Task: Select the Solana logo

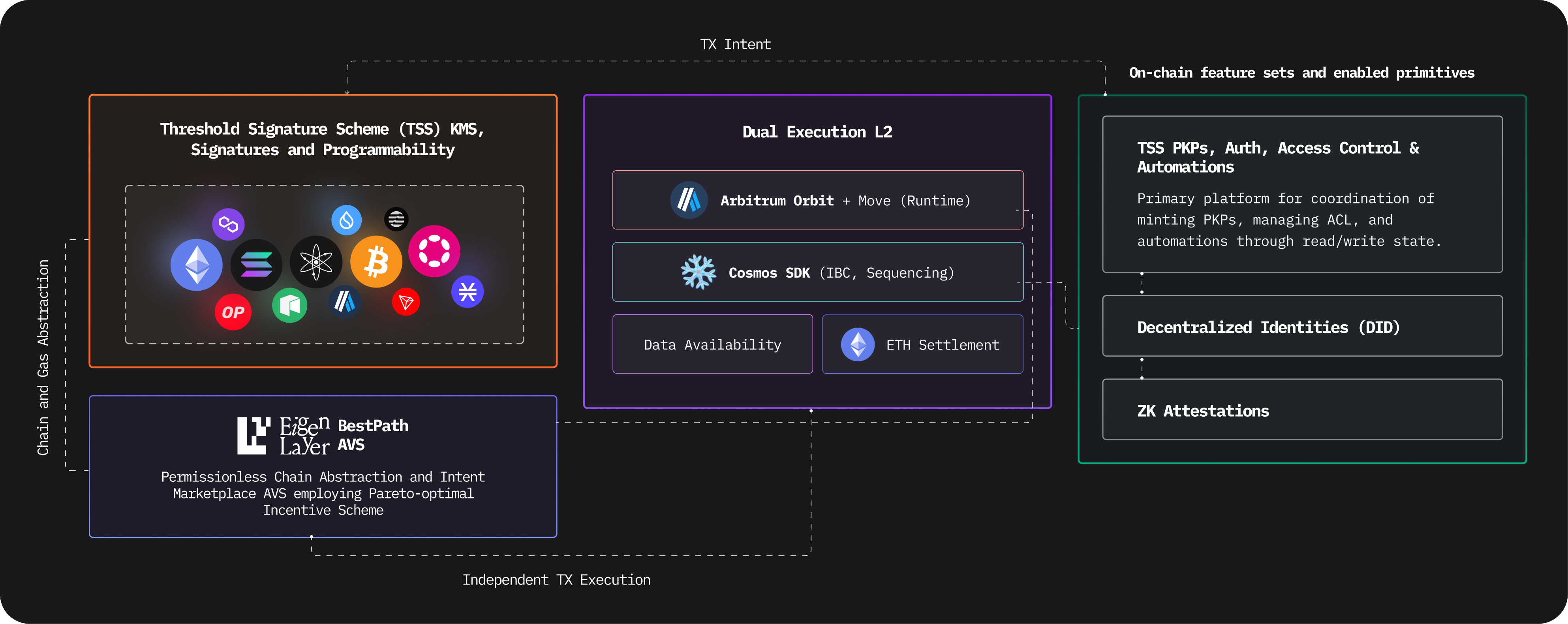Action: pos(256,265)
